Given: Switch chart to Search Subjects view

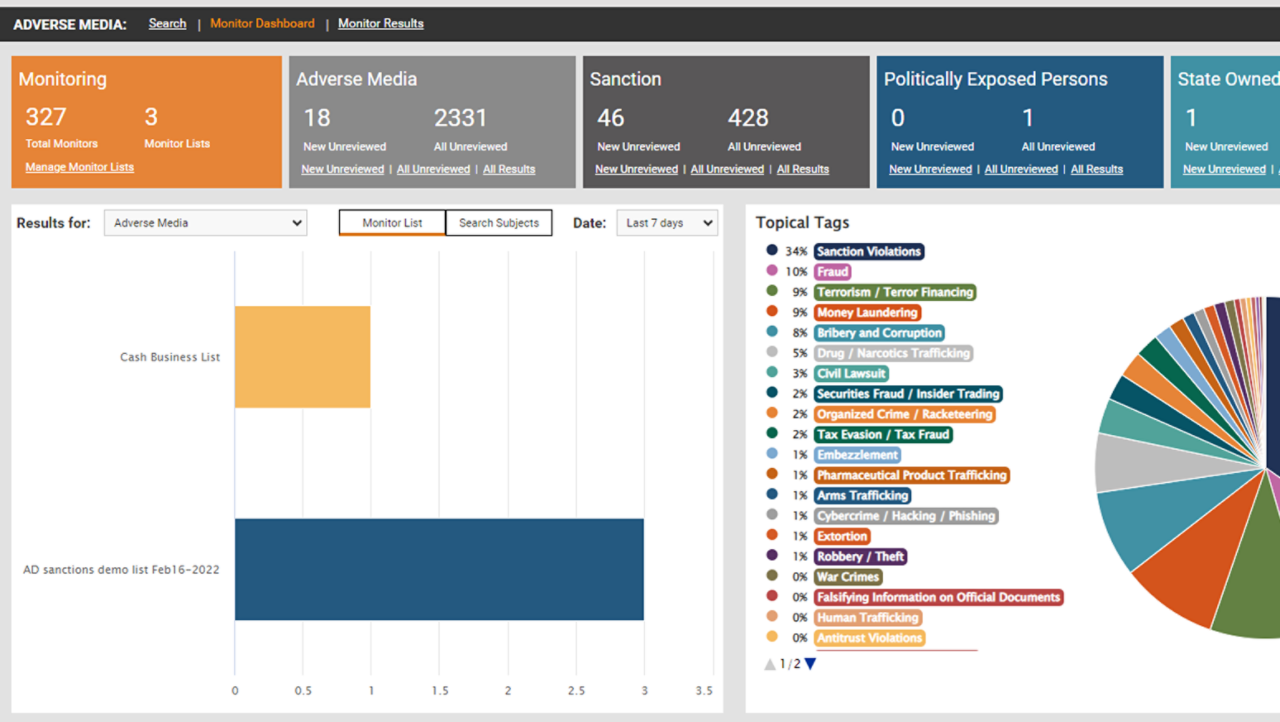Looking at the screenshot, I should [499, 223].
